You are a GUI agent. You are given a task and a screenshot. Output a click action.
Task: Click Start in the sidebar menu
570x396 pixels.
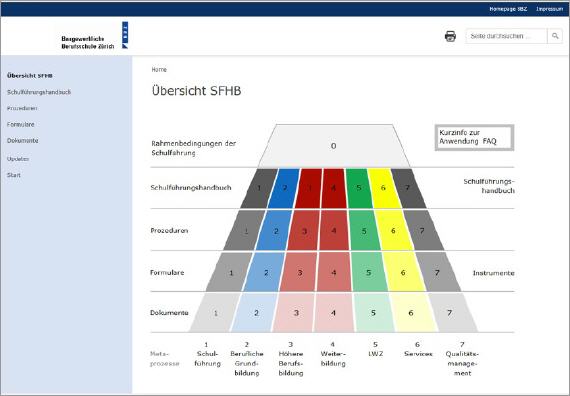[x=14, y=175]
